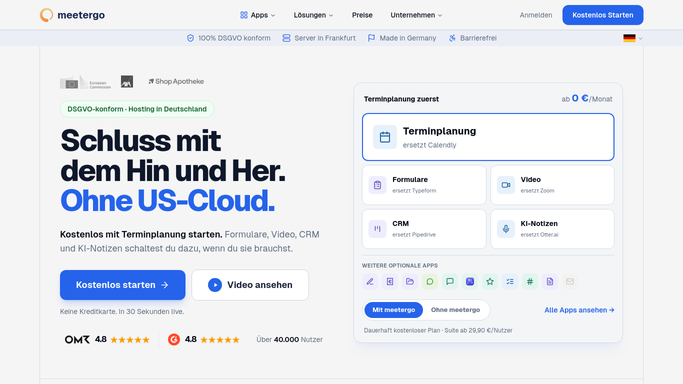Open the Lösungen dropdown
This screenshot has height=384, width=683.
point(313,15)
